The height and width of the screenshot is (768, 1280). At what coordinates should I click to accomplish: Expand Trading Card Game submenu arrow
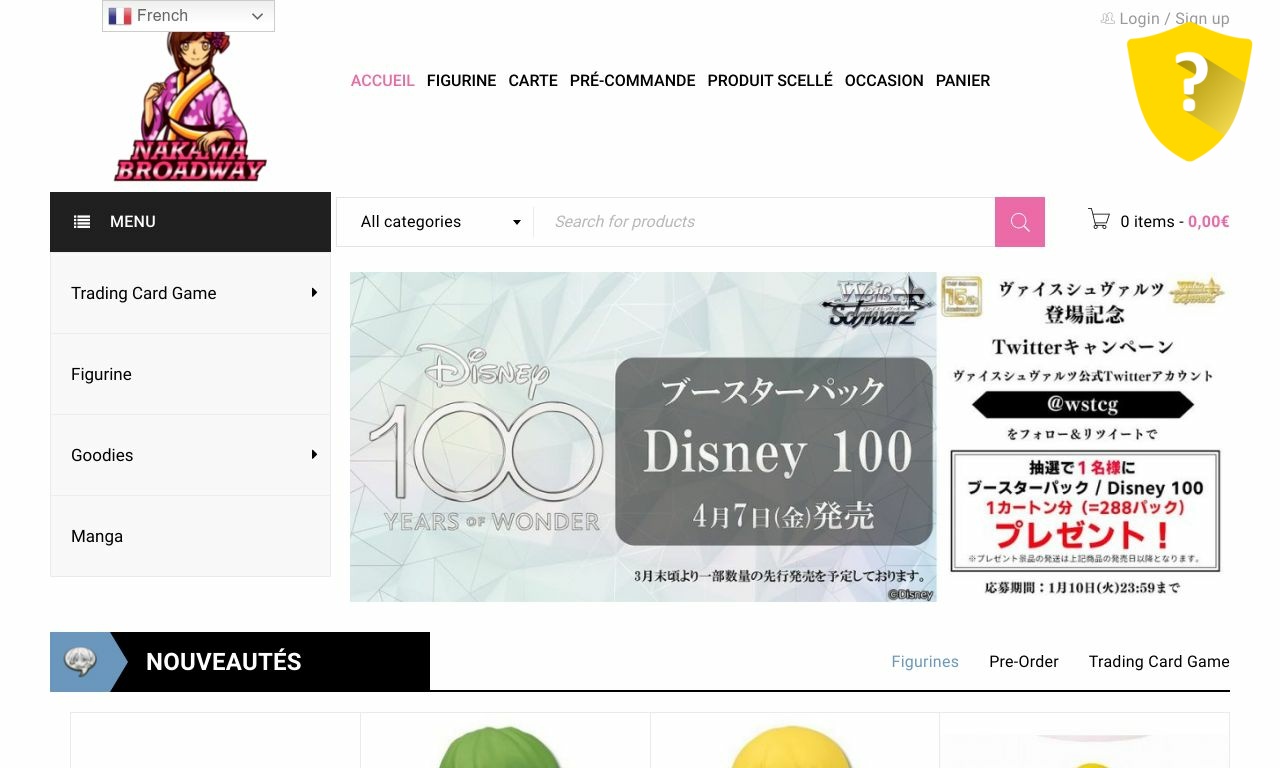click(314, 293)
